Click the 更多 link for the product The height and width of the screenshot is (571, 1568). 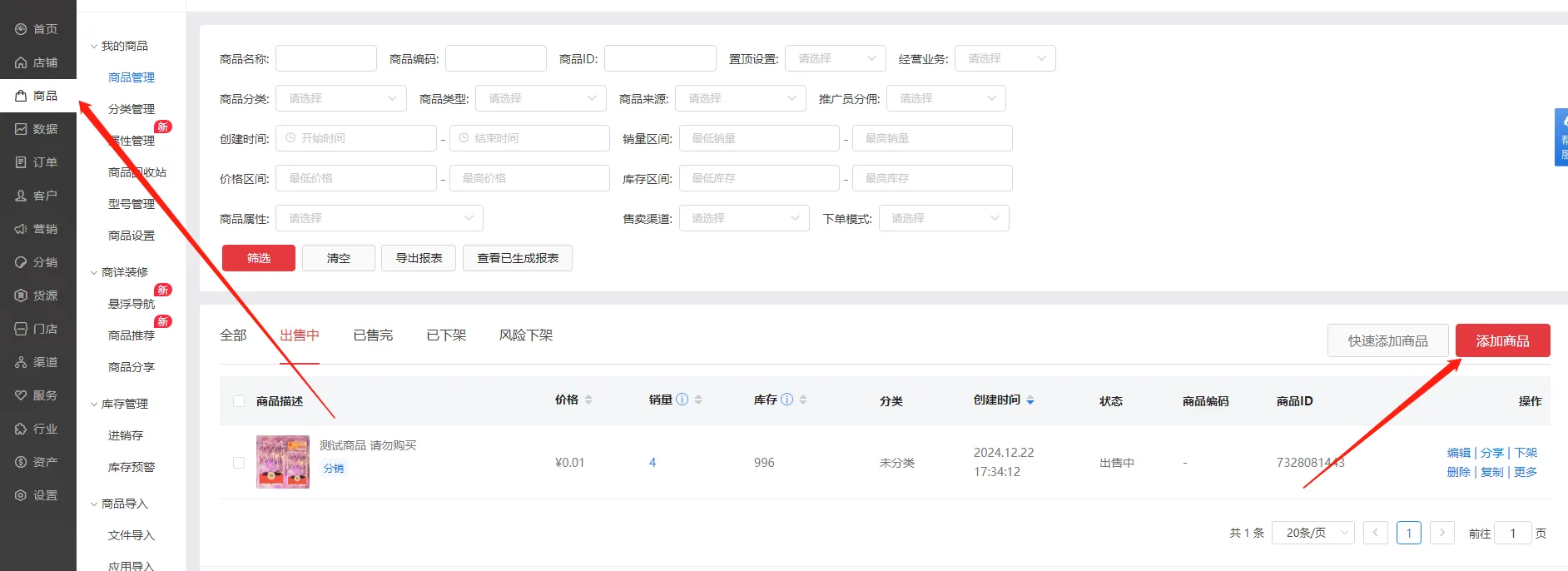click(x=1526, y=472)
